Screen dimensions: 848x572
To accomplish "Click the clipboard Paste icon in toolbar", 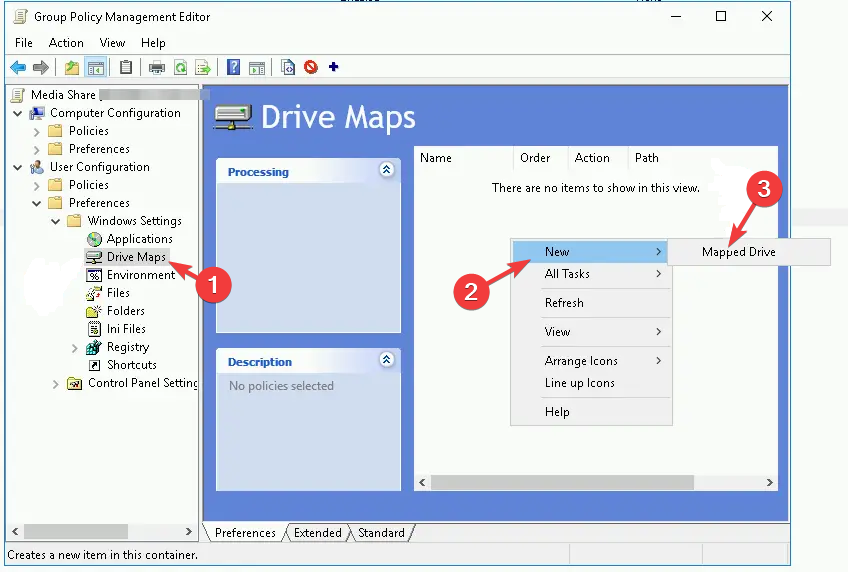I will [x=125, y=67].
